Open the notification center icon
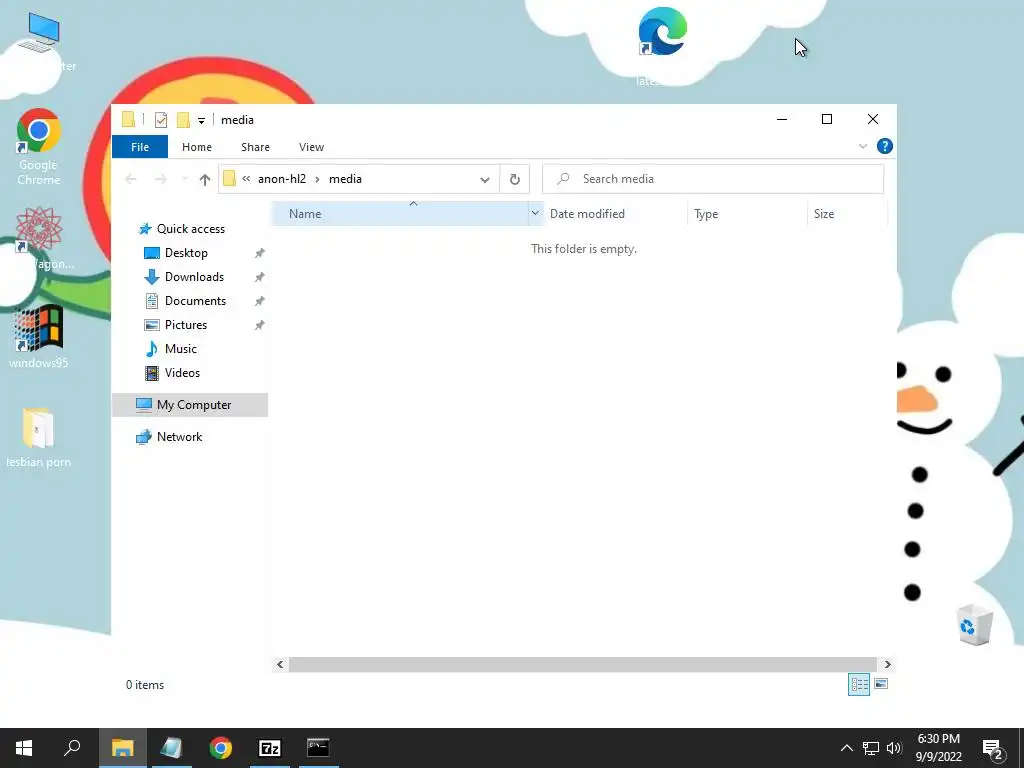This screenshot has height=768, width=1024. 993,749
